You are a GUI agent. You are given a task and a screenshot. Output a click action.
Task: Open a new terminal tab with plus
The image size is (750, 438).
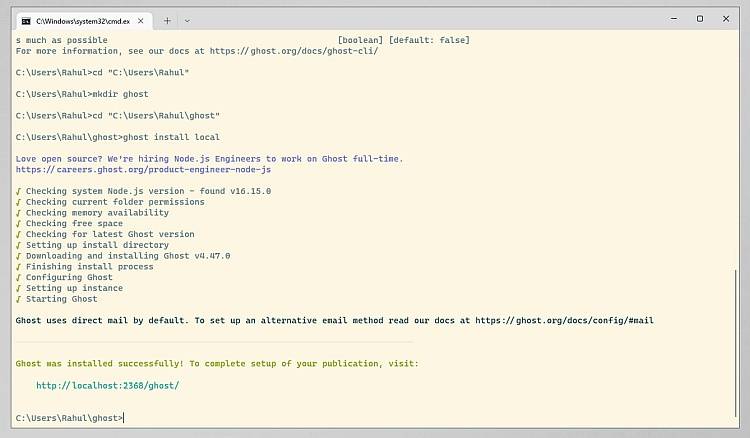click(x=167, y=21)
